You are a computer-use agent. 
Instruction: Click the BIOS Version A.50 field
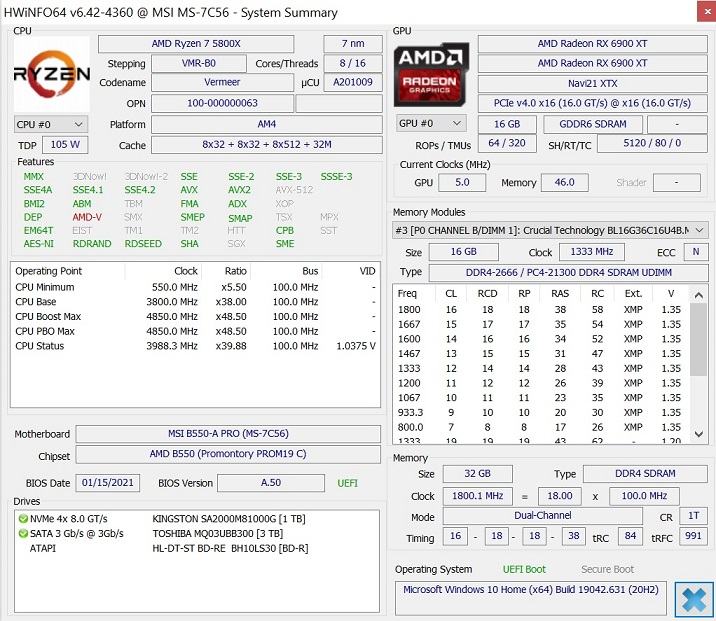[271, 483]
